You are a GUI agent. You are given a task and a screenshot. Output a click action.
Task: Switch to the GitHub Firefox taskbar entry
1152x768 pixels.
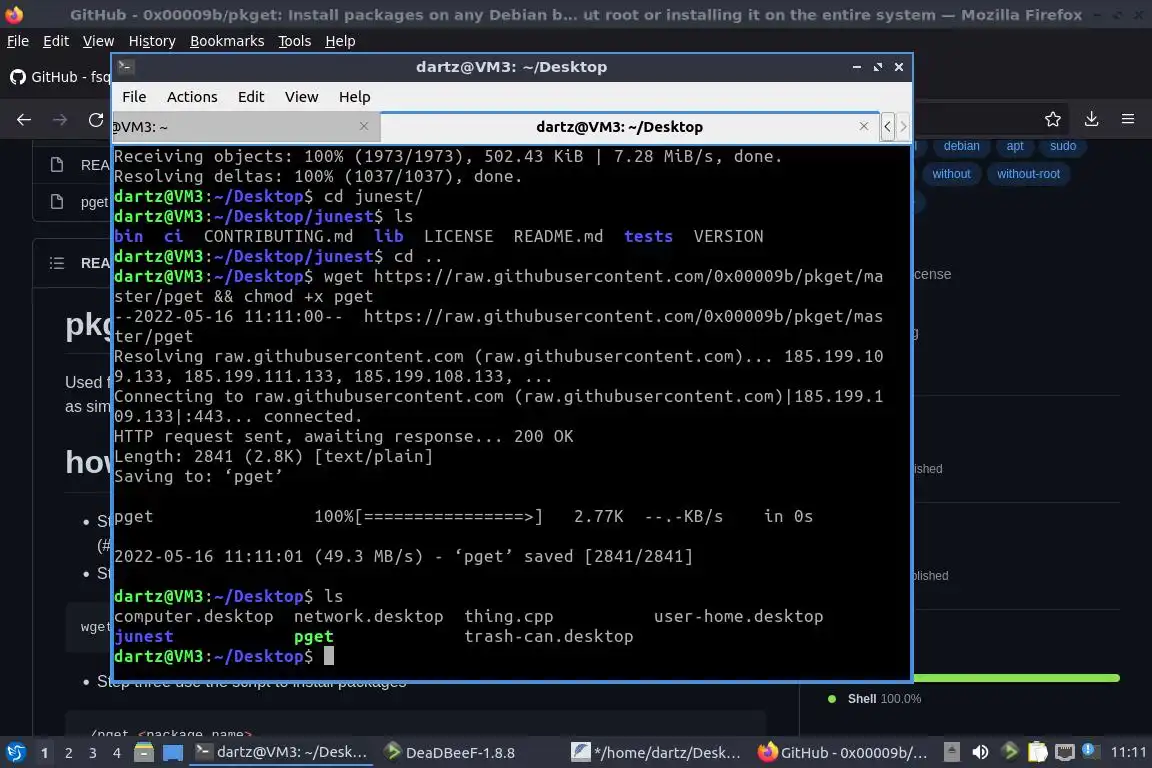pos(843,753)
